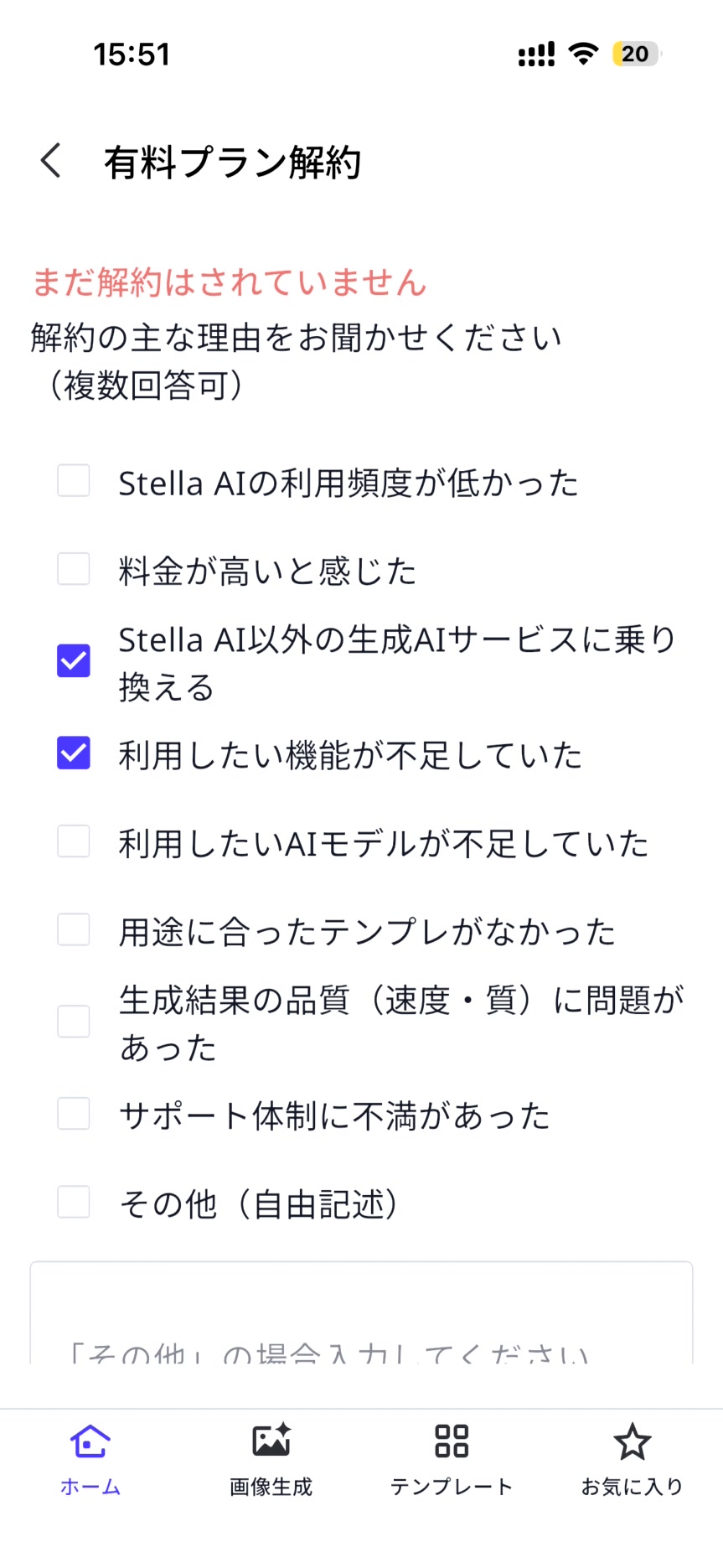Screen dimensions: 723x1568
Task: Focus the 'その他' free-text input field
Action: (361, 1316)
